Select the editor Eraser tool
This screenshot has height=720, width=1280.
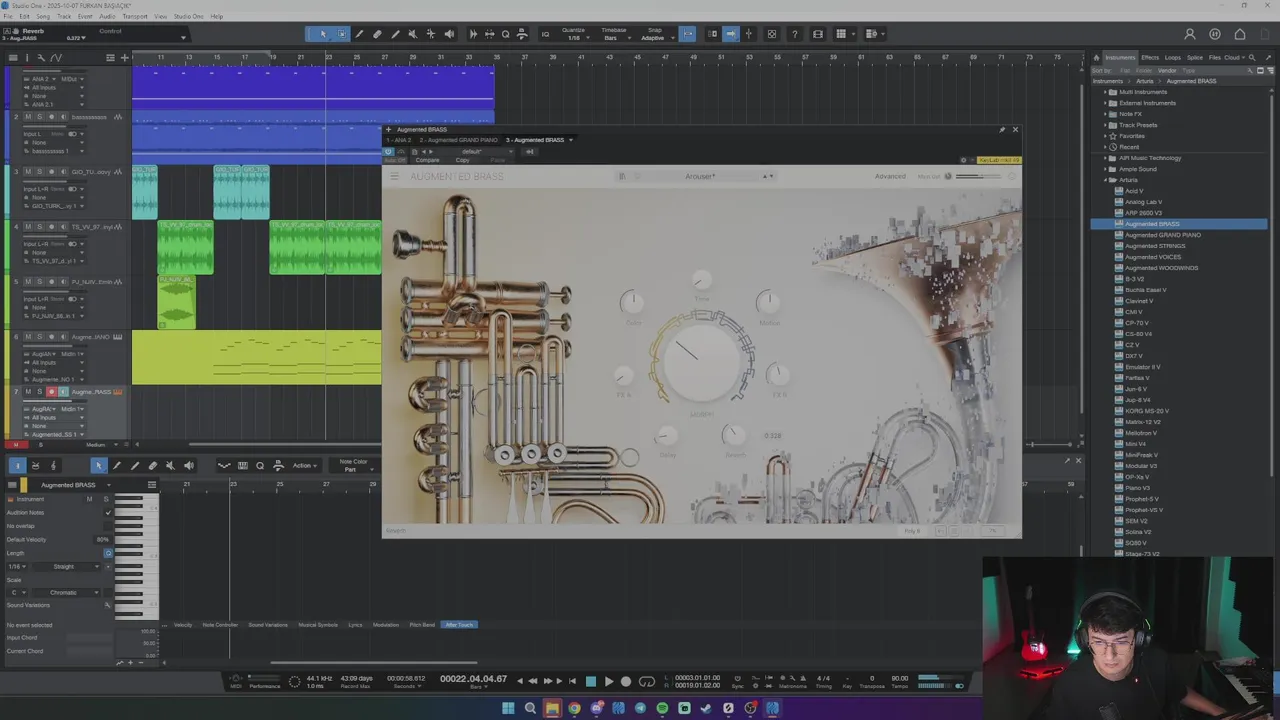point(152,465)
